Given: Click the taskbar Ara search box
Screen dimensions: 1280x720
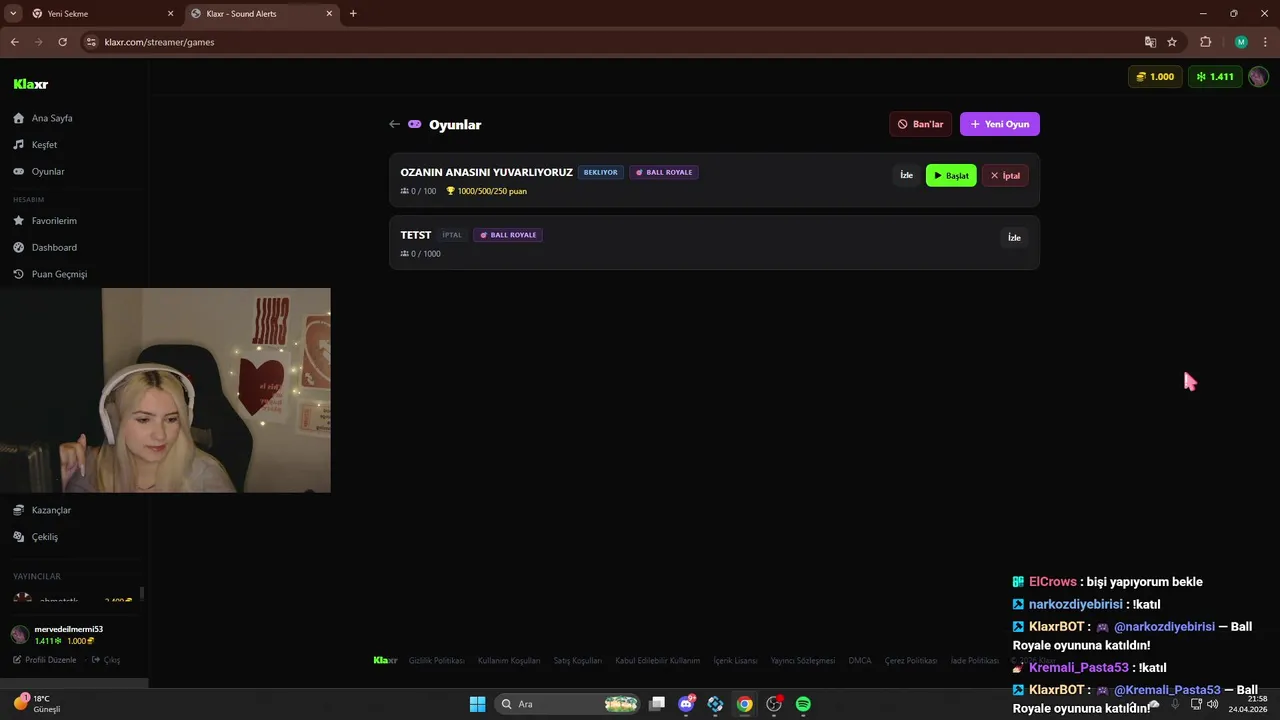Looking at the screenshot, I should (568, 704).
